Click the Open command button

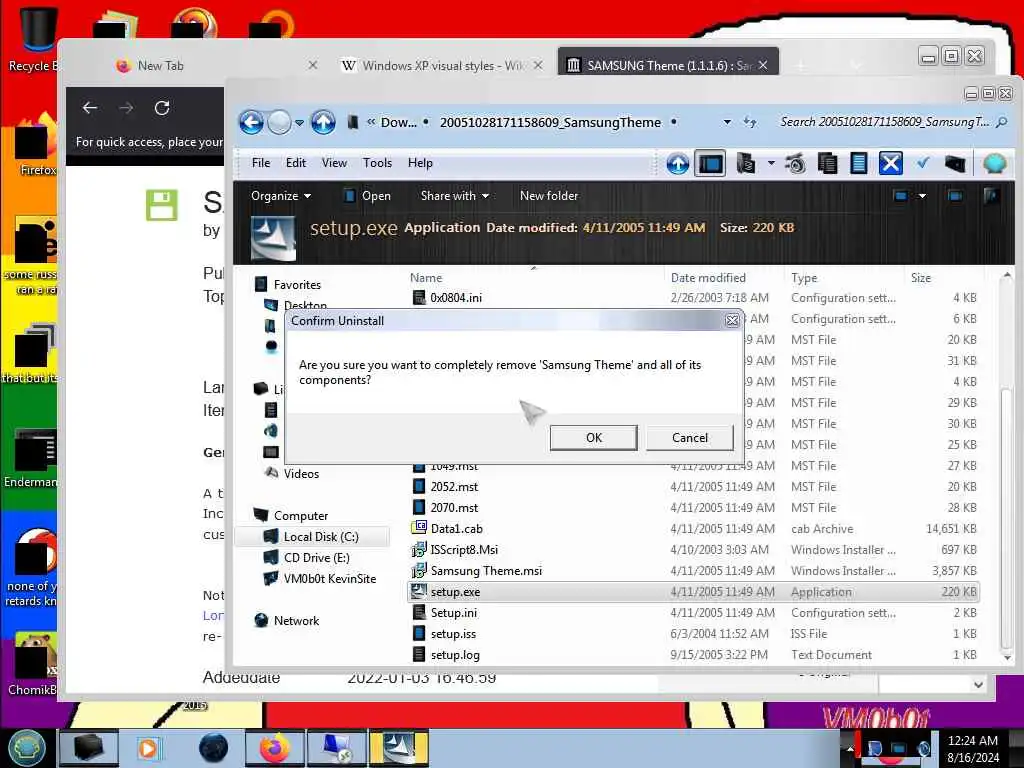click(x=367, y=196)
